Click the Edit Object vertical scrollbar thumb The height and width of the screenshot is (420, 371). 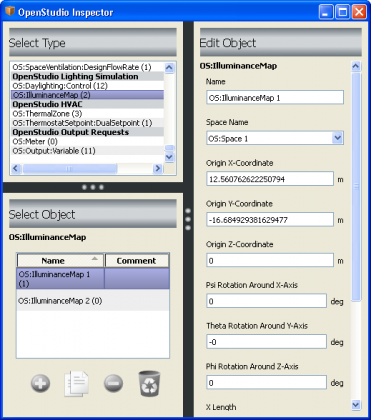[x=356, y=187]
